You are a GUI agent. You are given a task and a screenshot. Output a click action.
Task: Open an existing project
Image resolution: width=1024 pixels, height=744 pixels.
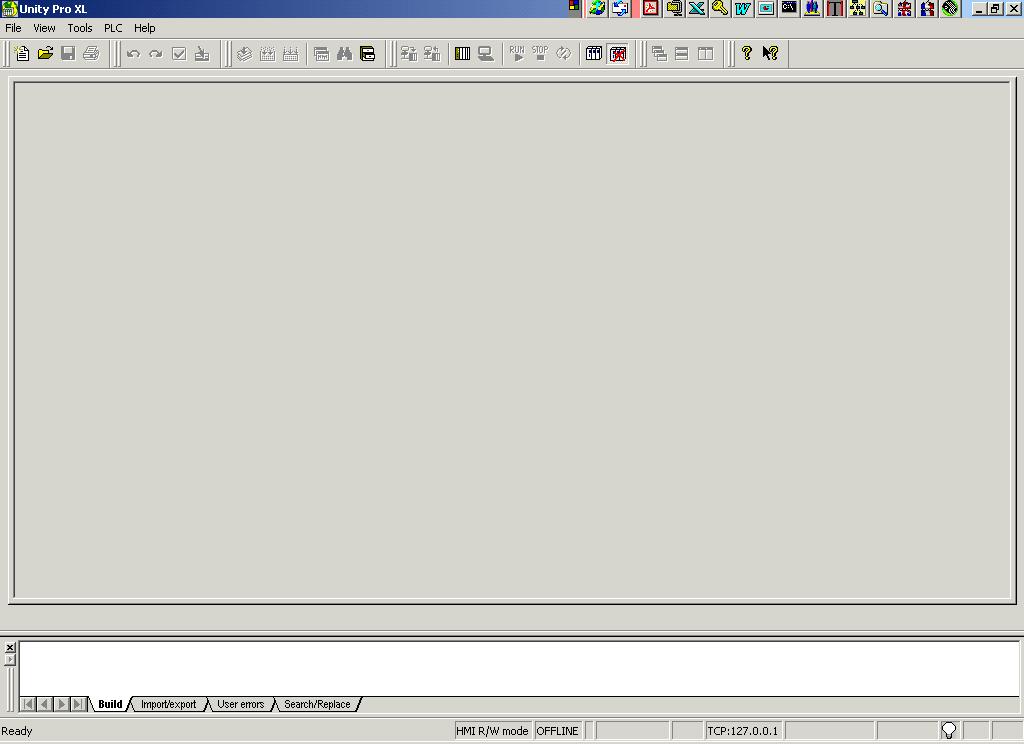46,53
